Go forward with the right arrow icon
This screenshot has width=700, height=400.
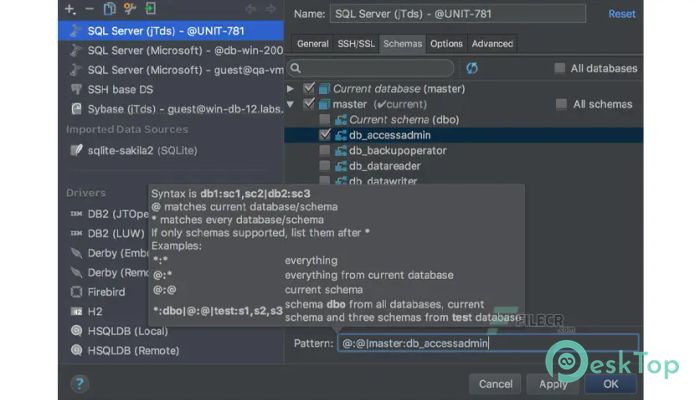coord(271,9)
